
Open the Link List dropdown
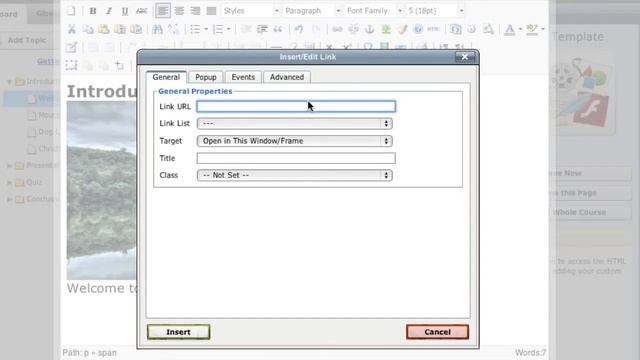[x=294, y=124]
